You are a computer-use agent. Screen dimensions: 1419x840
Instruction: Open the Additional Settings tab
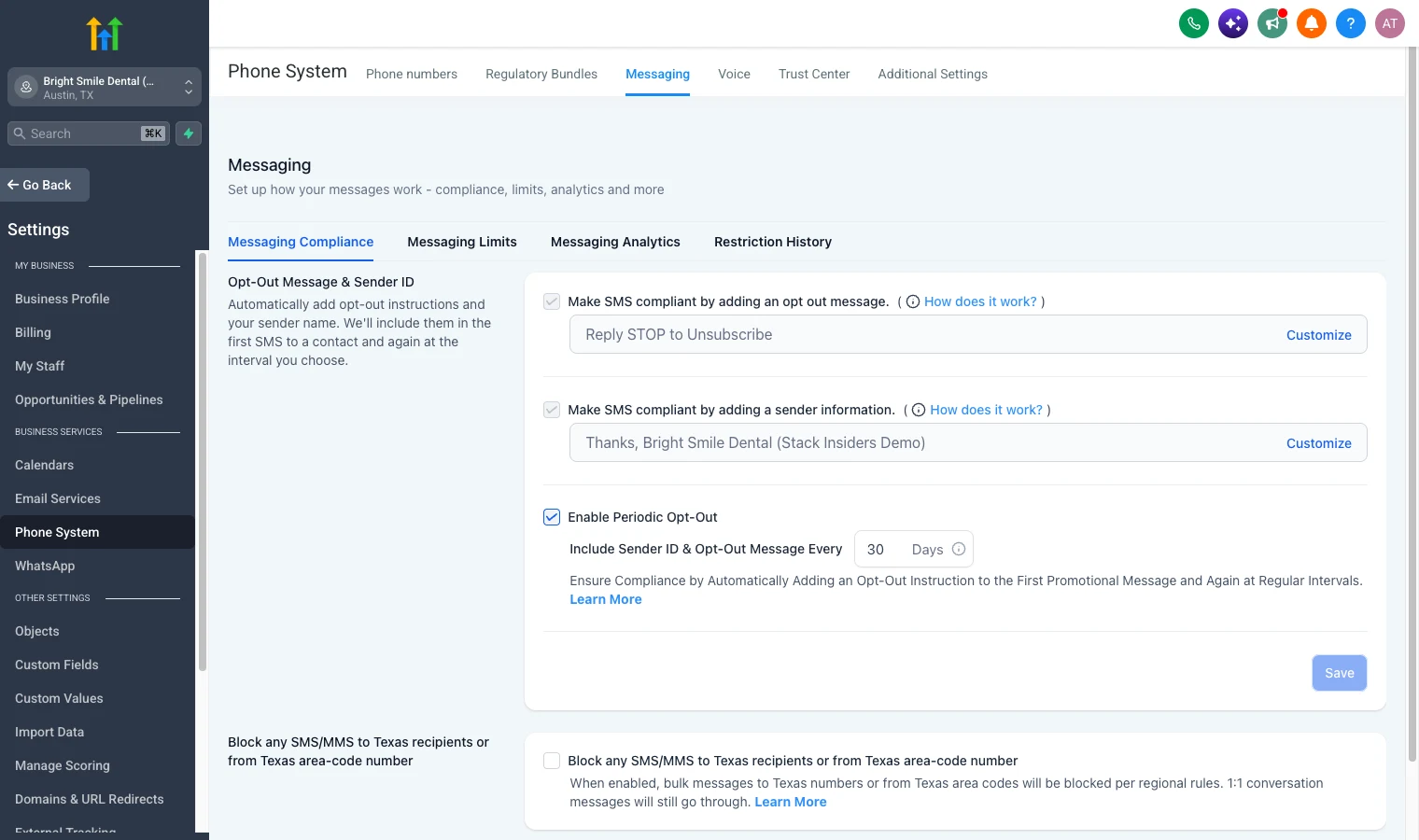(x=933, y=74)
